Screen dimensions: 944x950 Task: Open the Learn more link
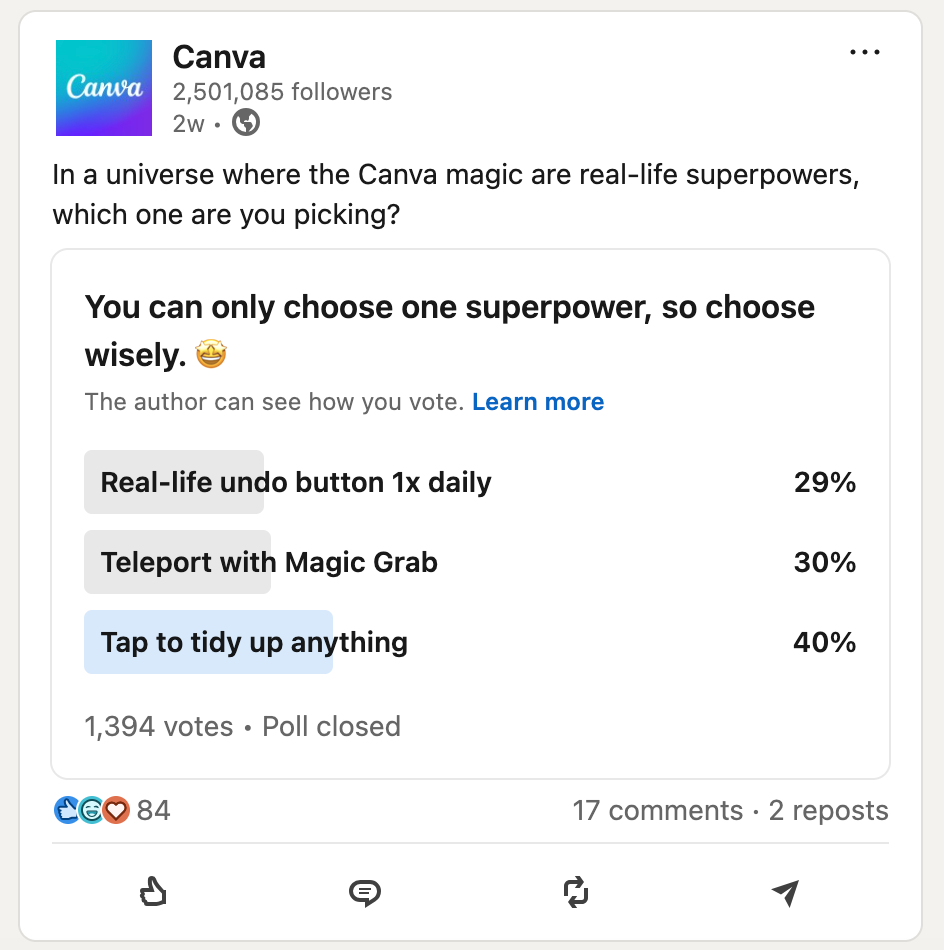coord(538,402)
